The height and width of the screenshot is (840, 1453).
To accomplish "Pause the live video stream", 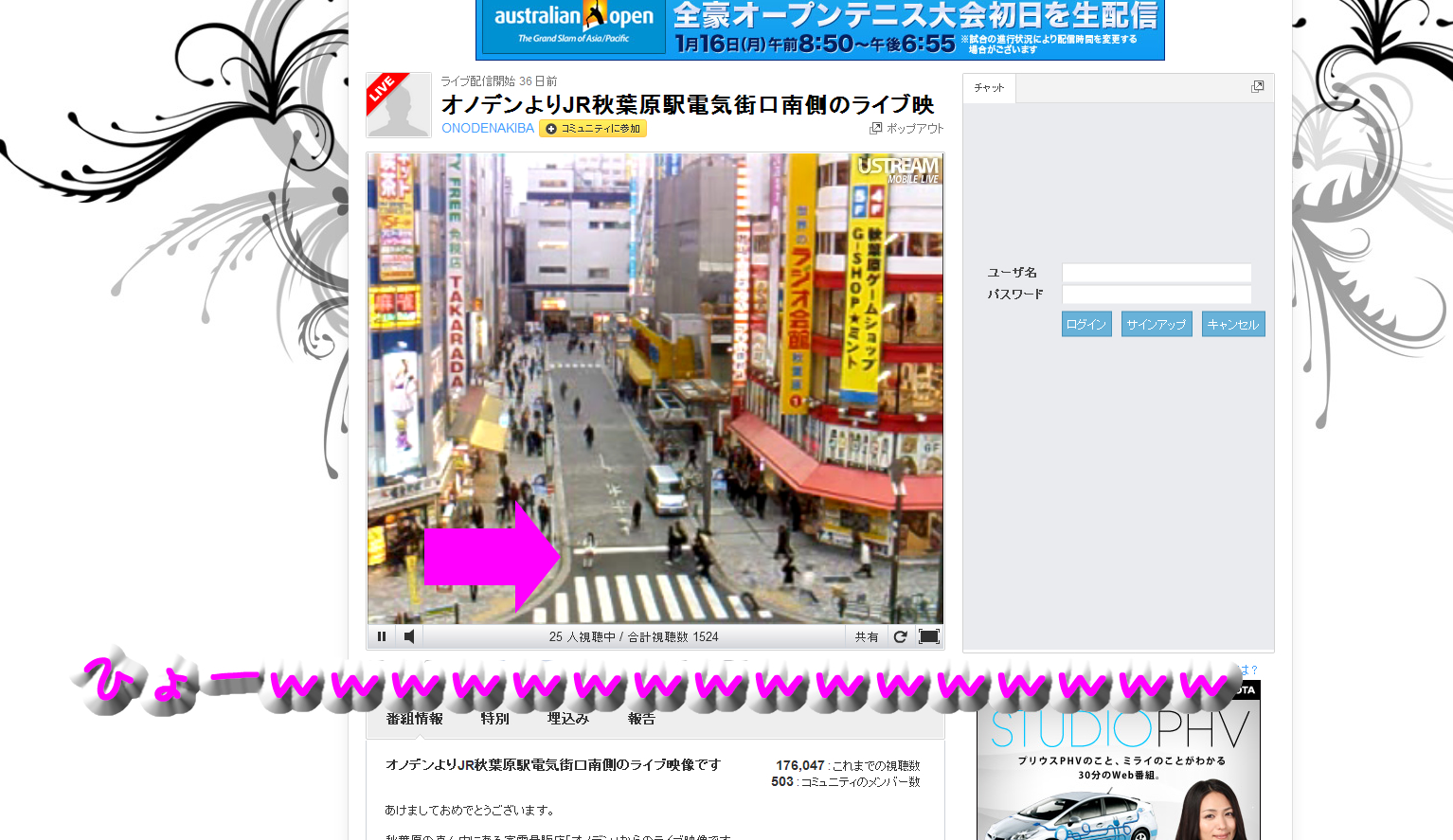I will point(381,636).
